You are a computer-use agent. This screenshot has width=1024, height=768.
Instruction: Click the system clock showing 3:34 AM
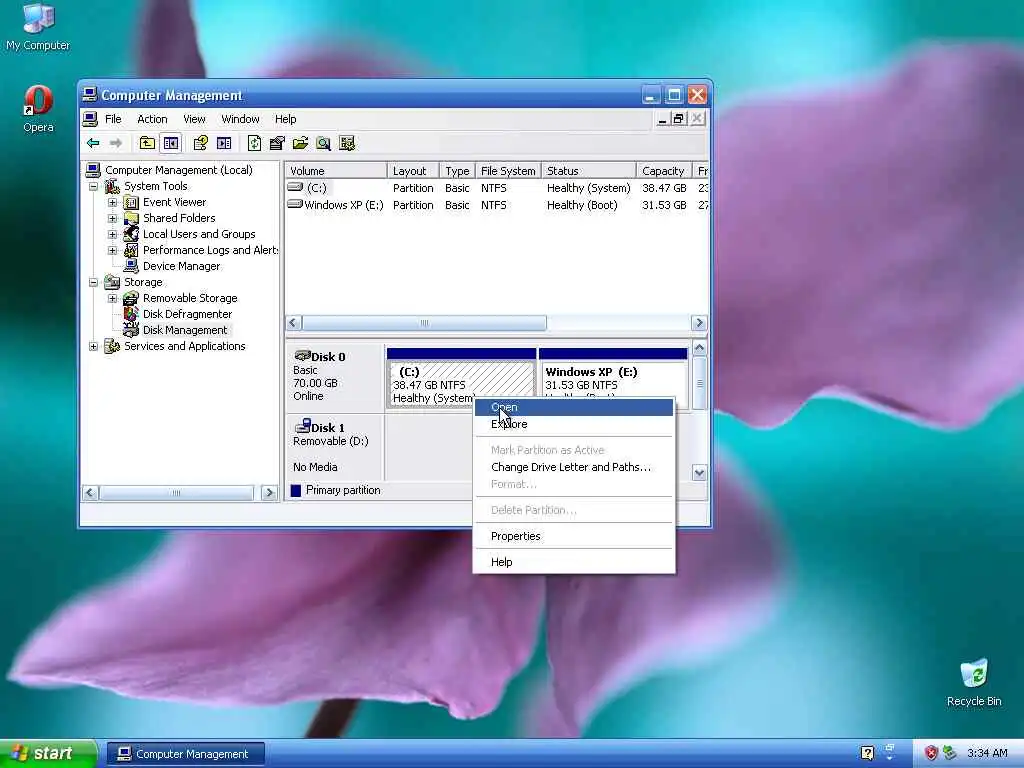[987, 753]
